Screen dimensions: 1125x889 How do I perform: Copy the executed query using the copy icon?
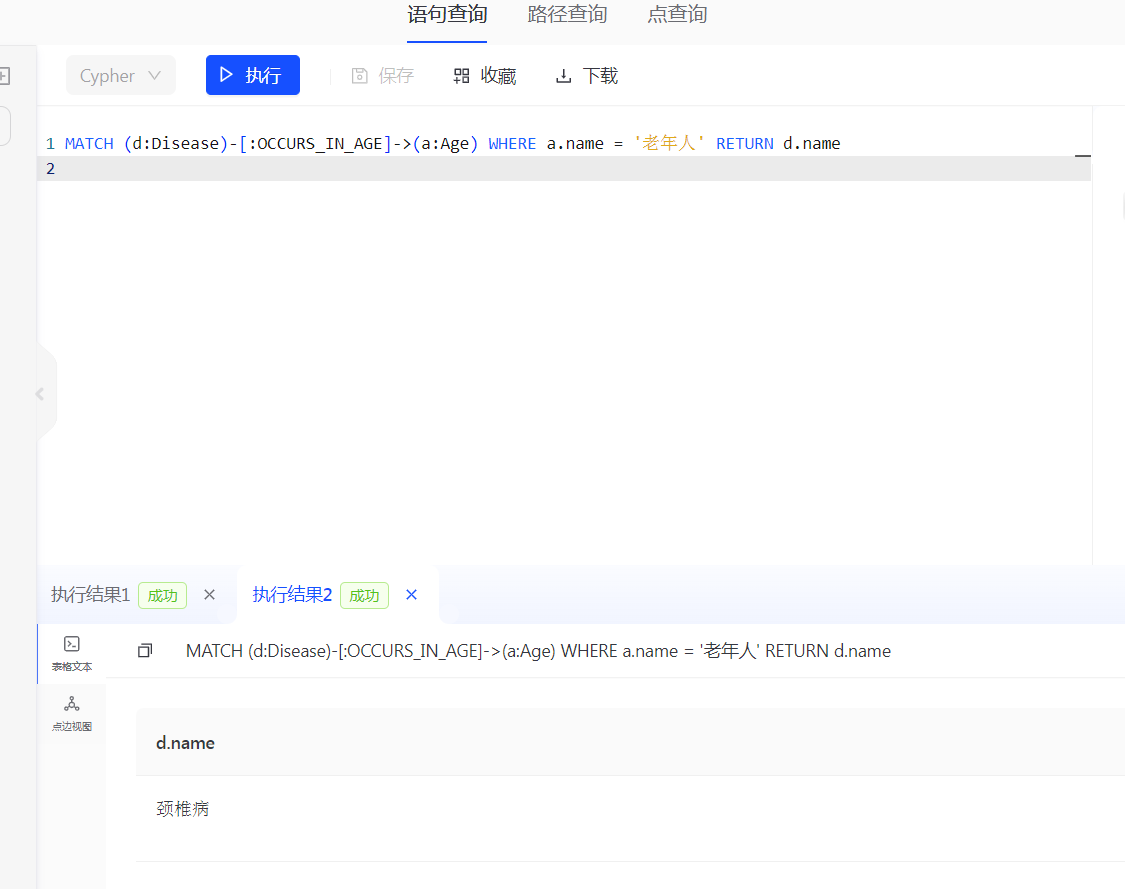(x=145, y=650)
